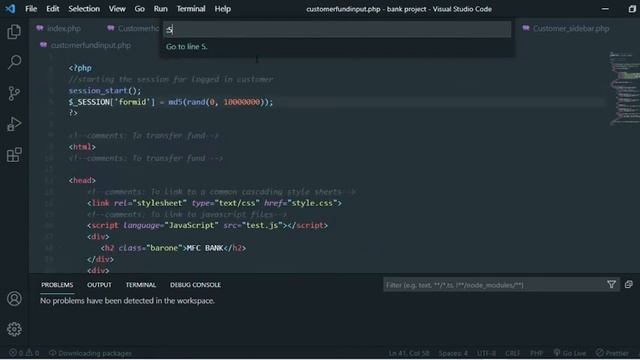The image size is (640, 360).
Task: Open the Manage gear icon
Action: (14, 329)
